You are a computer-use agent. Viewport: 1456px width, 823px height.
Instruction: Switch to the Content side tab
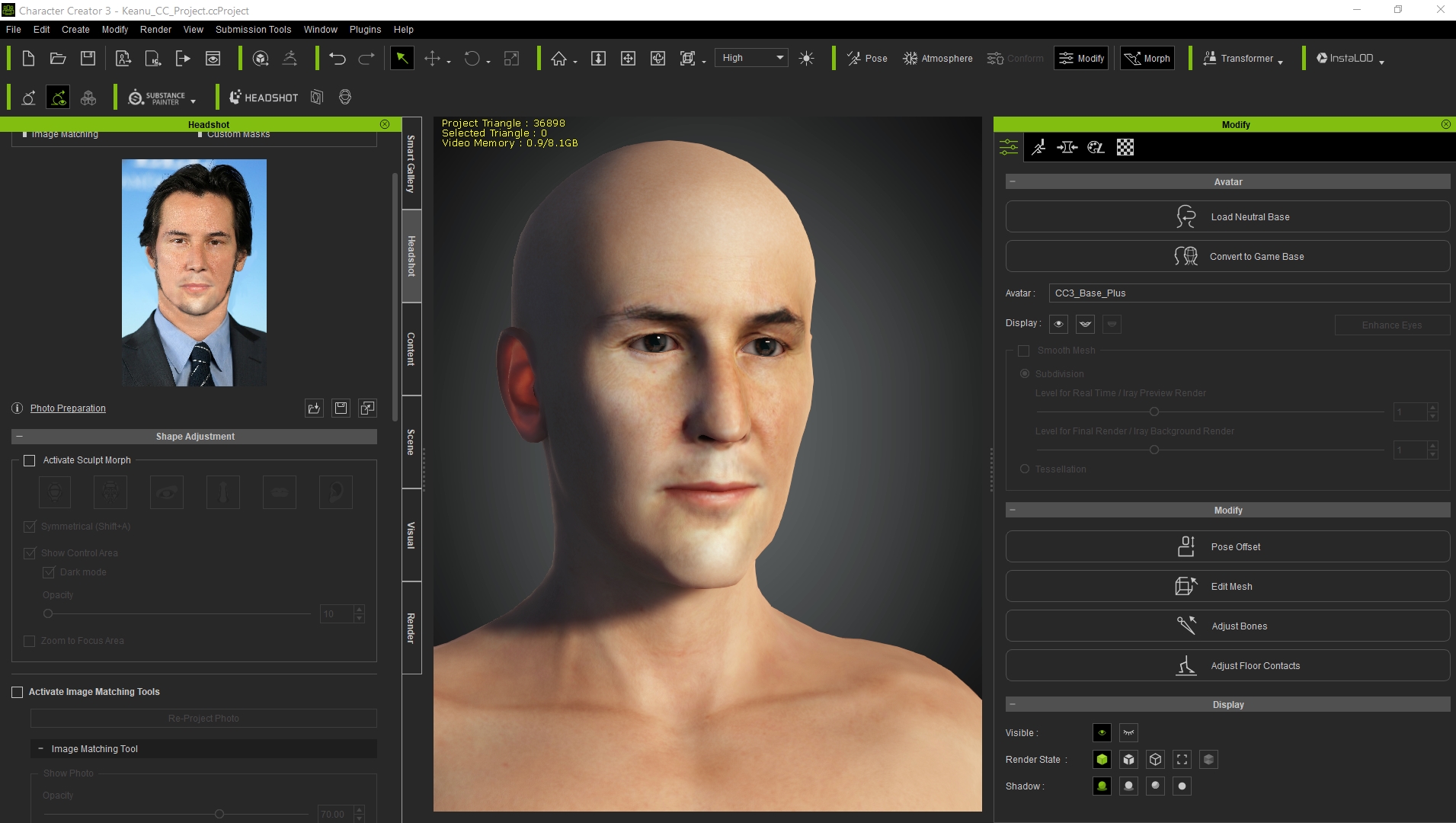point(411,349)
